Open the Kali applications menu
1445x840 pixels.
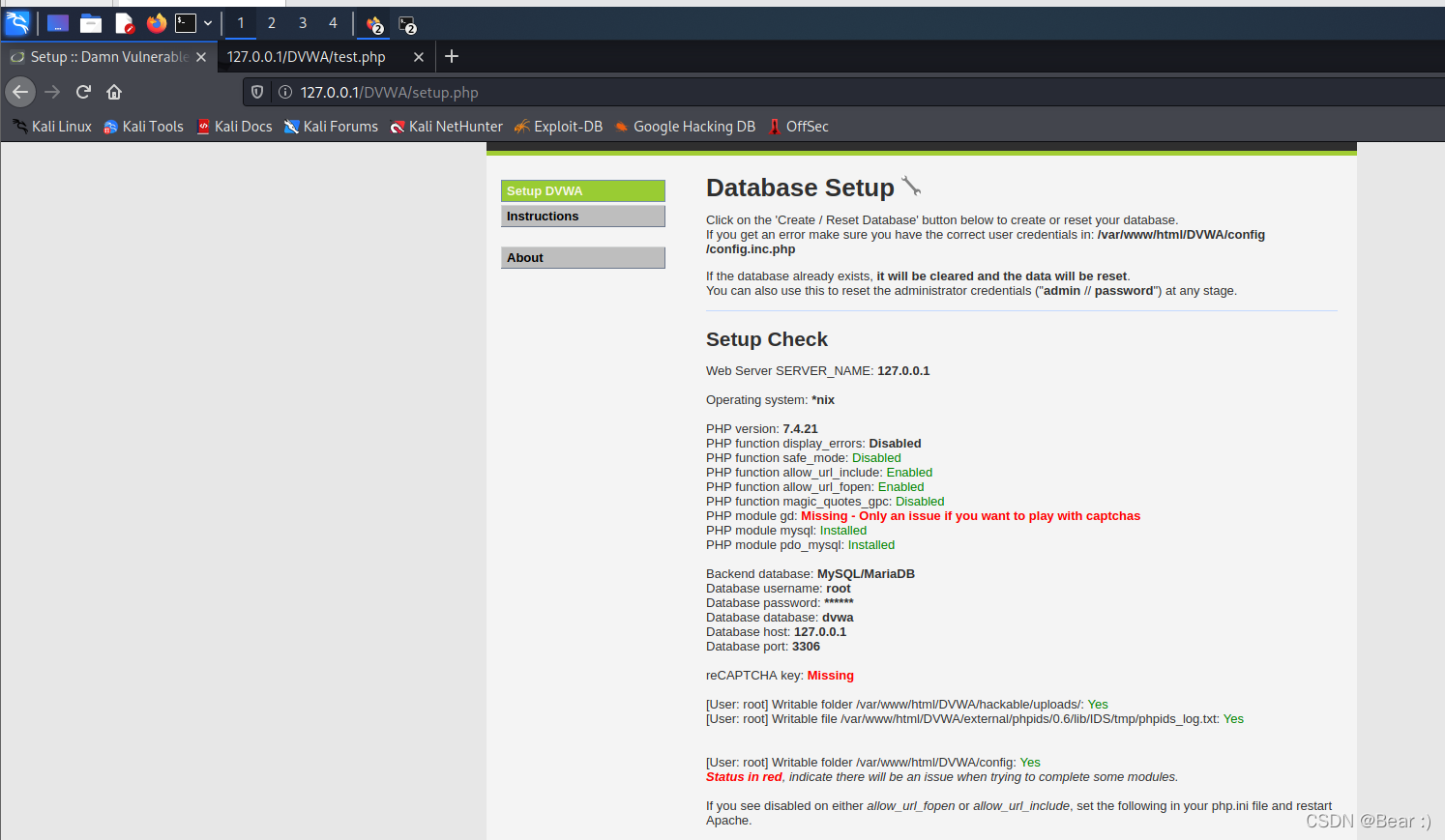[17, 22]
